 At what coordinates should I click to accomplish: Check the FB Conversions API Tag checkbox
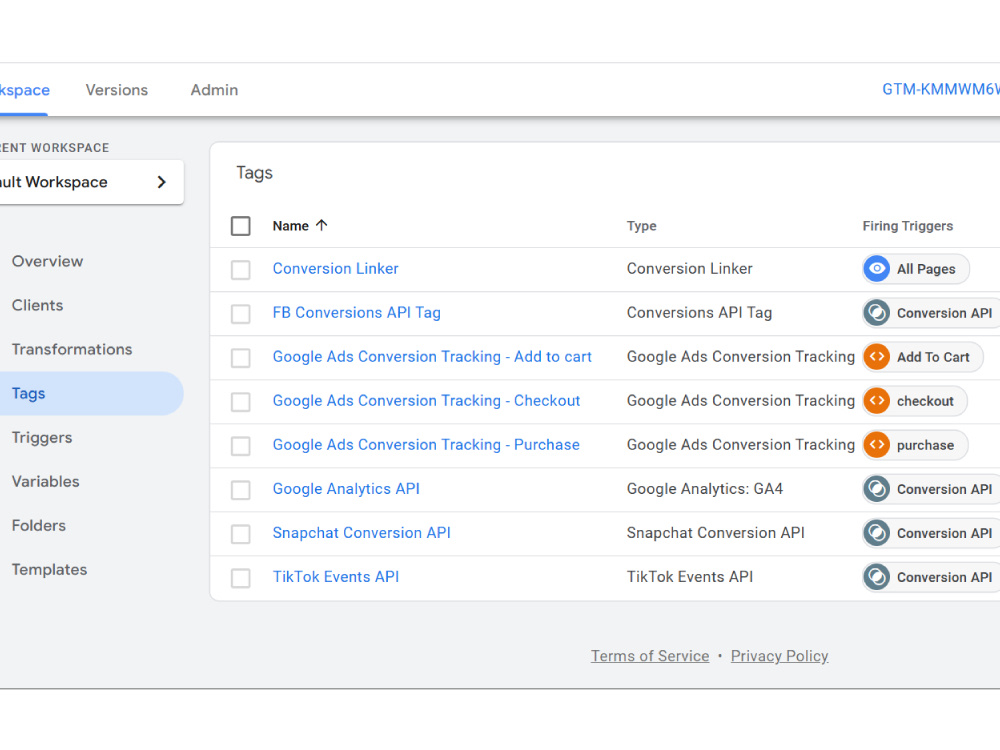coord(240,314)
